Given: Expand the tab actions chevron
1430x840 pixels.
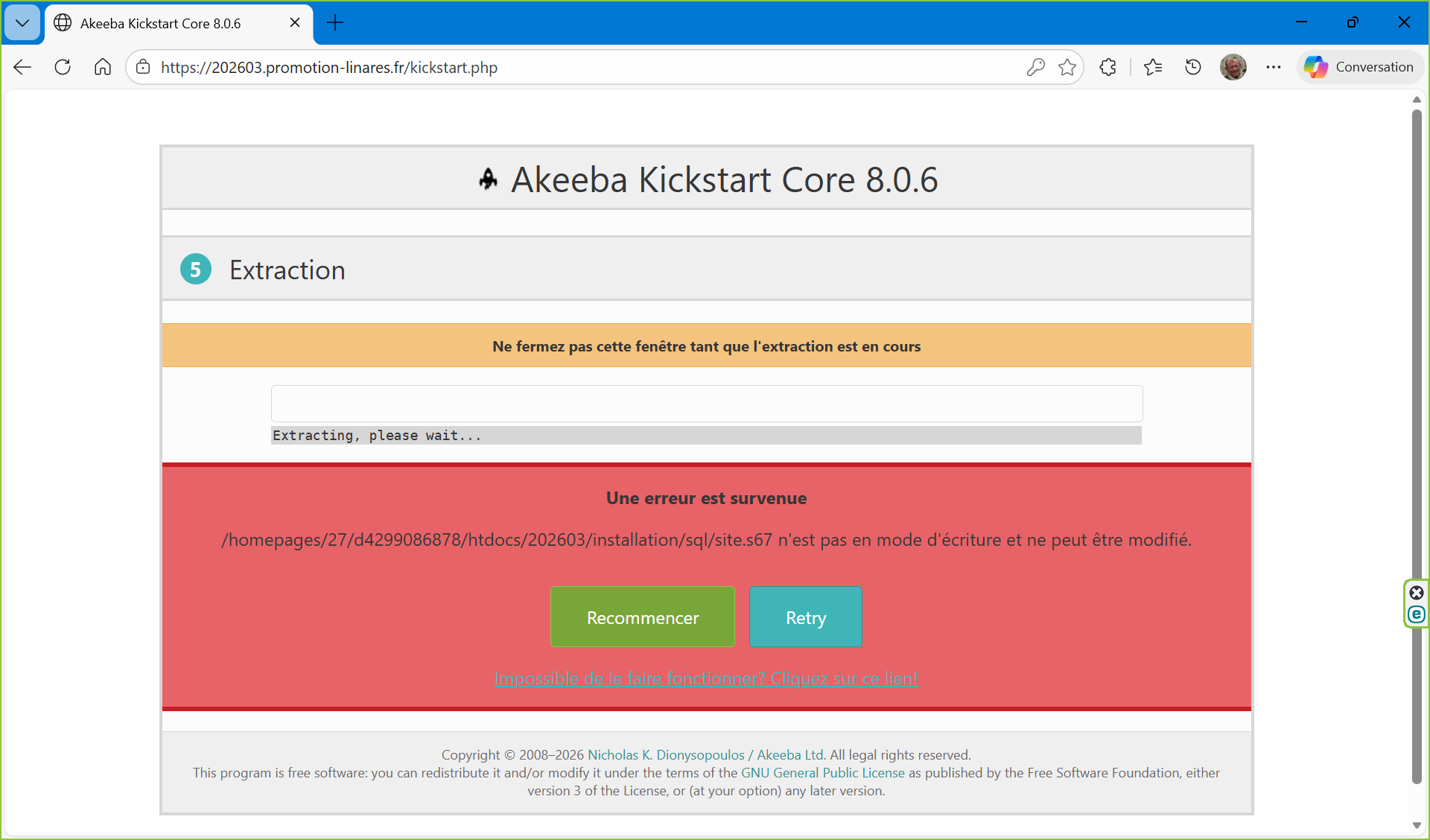Looking at the screenshot, I should pyautogui.click(x=22, y=23).
